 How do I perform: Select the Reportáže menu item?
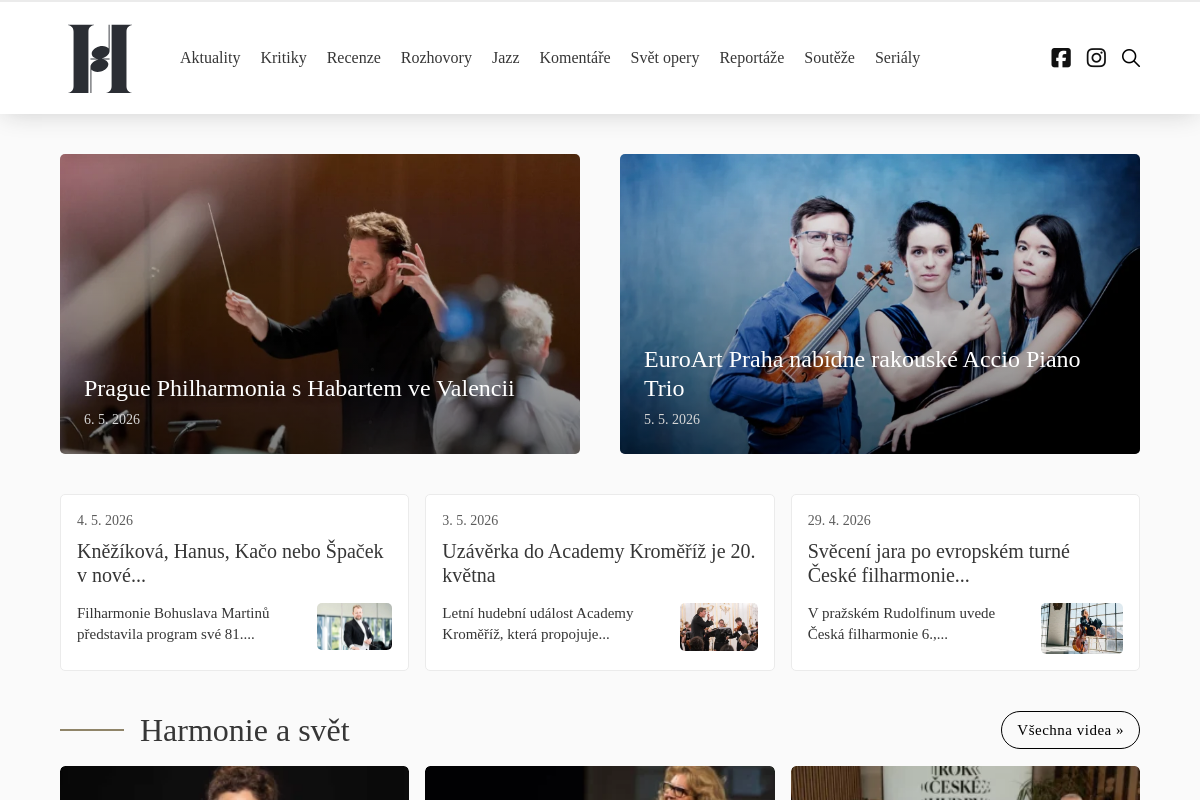pos(751,58)
